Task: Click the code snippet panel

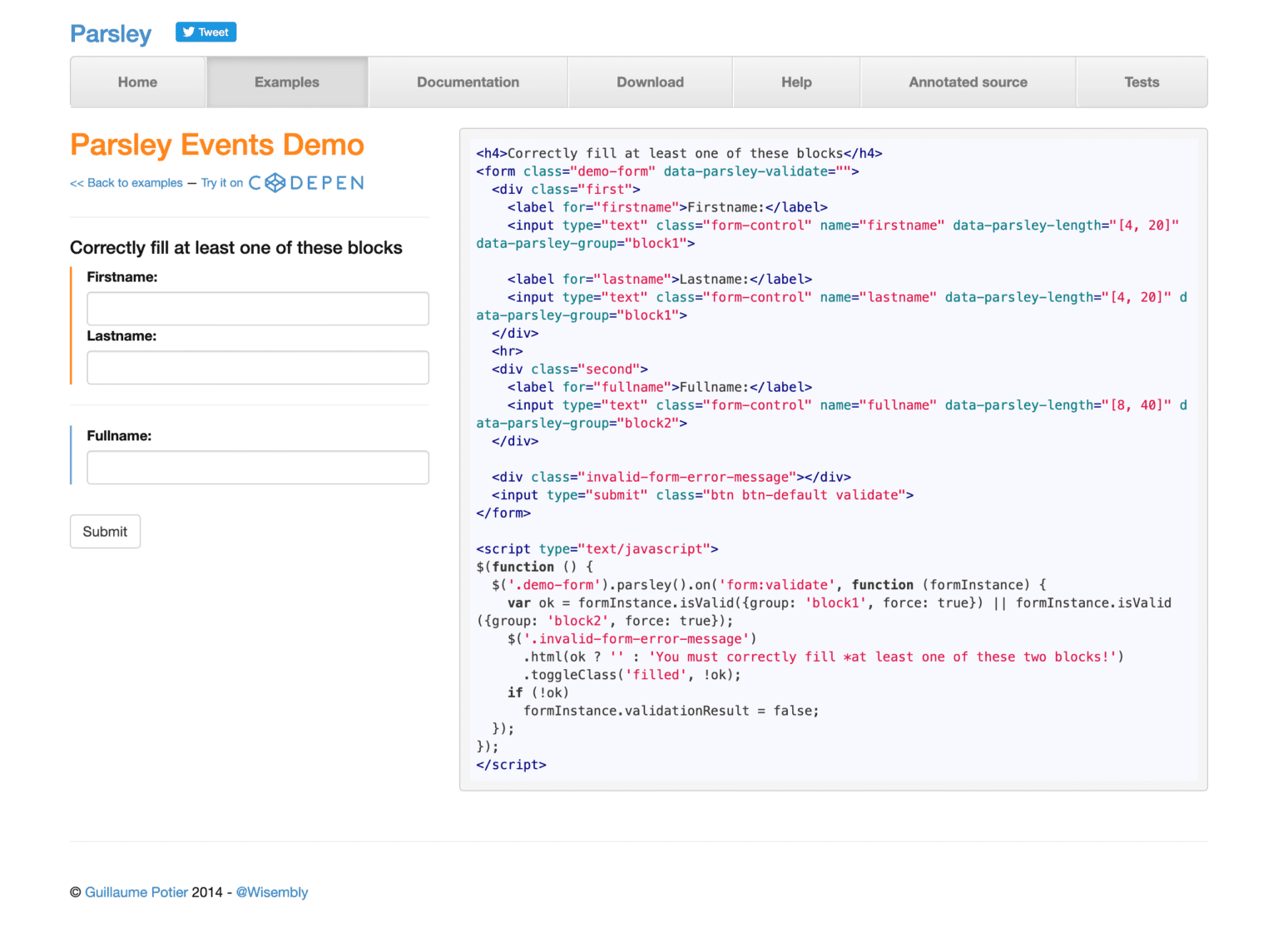Action: click(x=832, y=458)
